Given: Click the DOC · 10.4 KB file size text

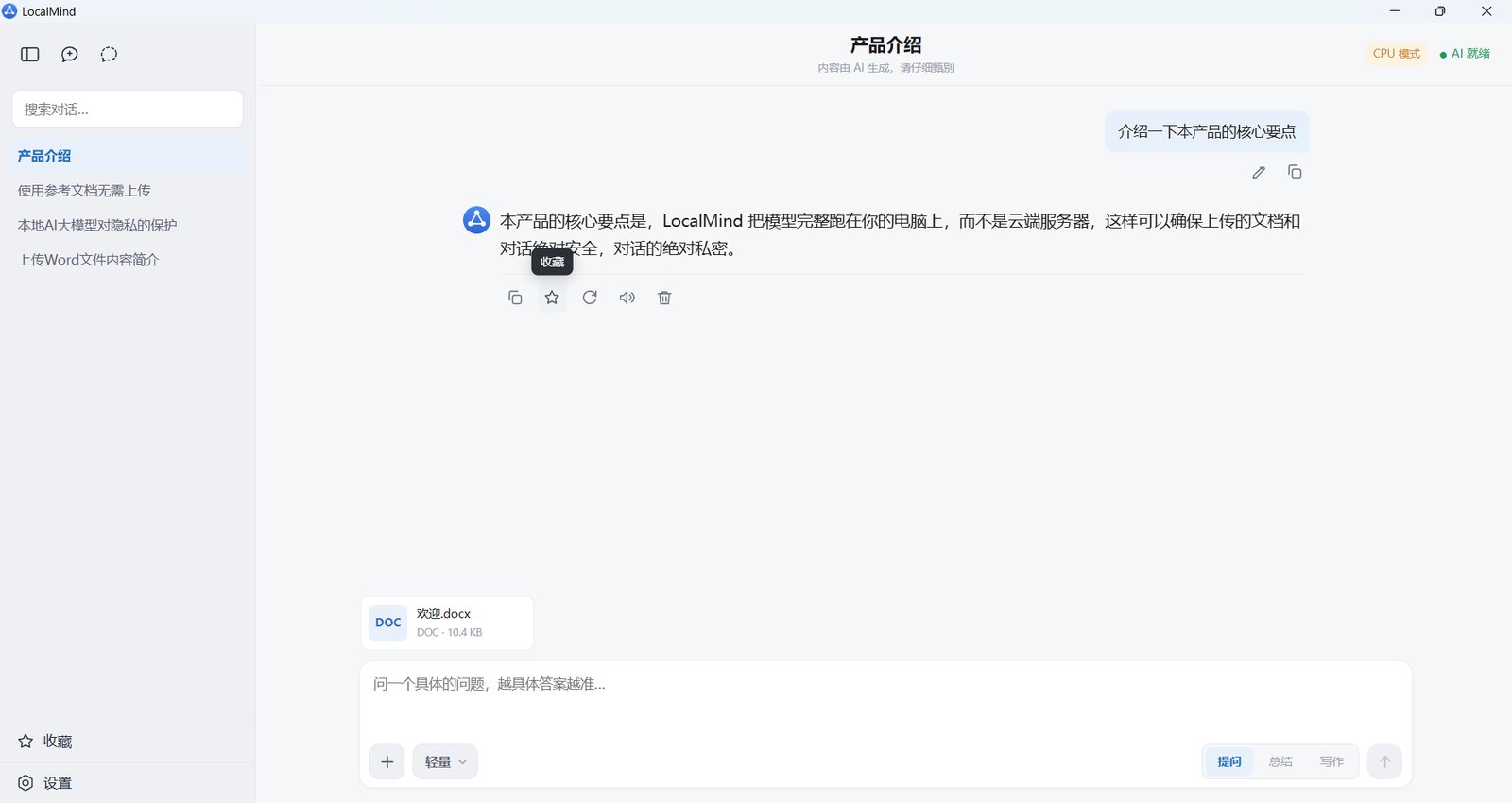Looking at the screenshot, I should pyautogui.click(x=450, y=633).
